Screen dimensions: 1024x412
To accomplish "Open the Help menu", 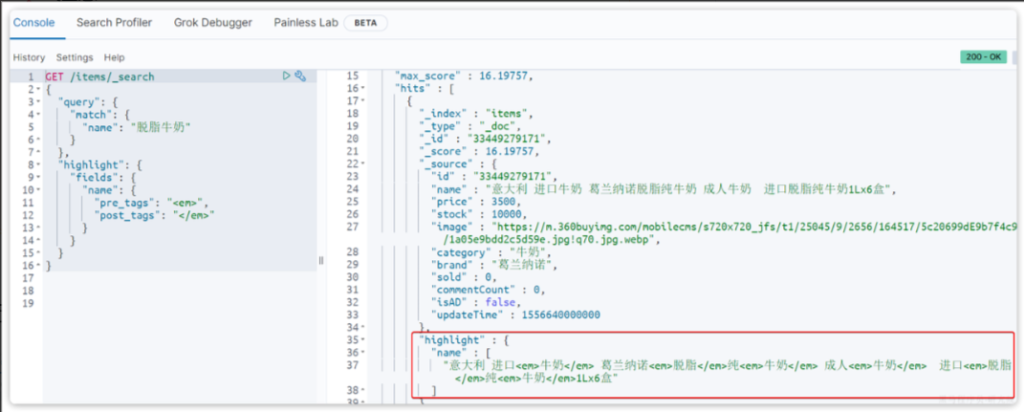I will pyautogui.click(x=114, y=58).
